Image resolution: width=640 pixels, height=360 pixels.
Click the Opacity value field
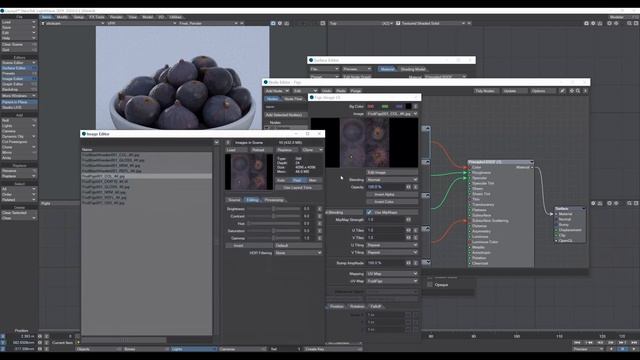(x=385, y=187)
